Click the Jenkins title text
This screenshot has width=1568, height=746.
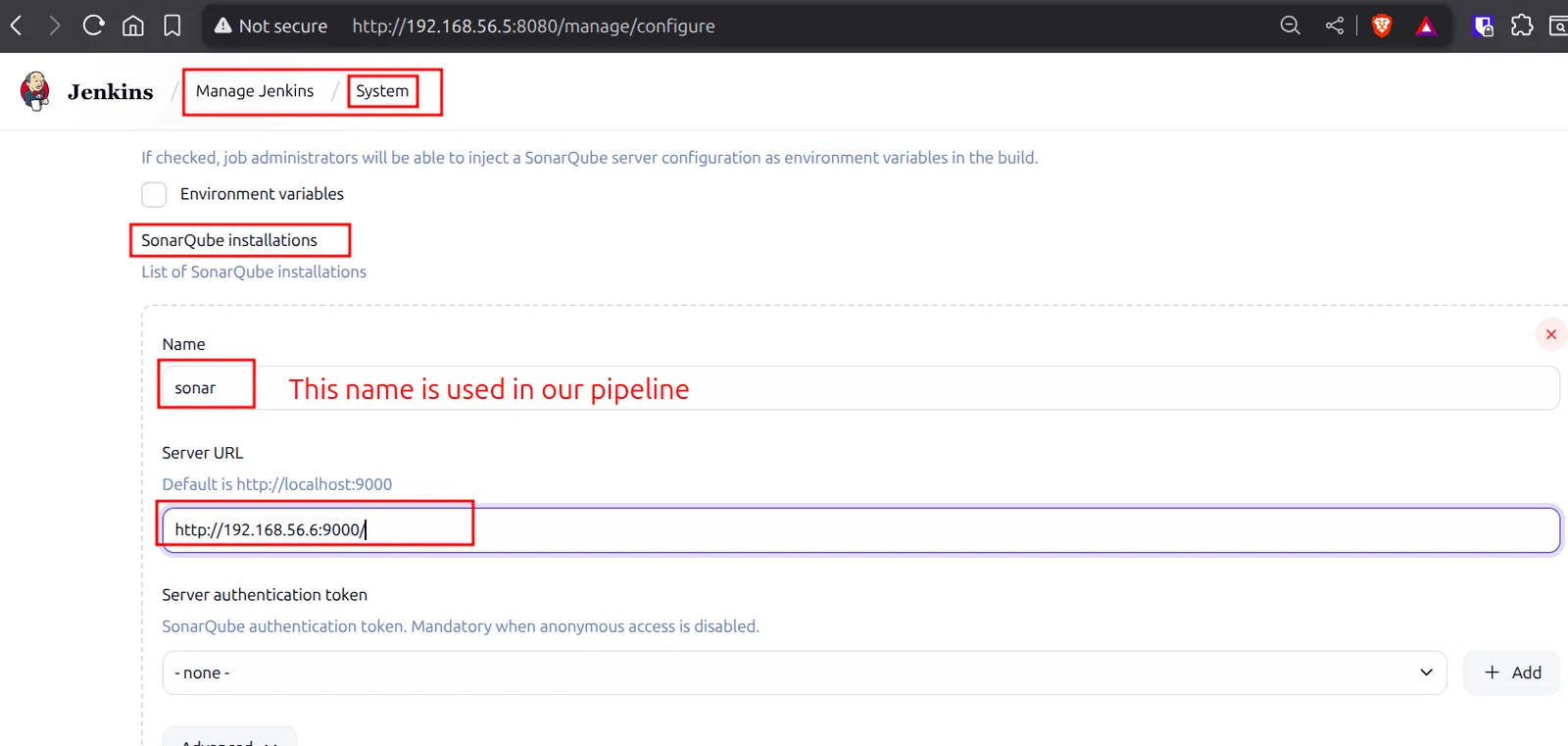111,92
